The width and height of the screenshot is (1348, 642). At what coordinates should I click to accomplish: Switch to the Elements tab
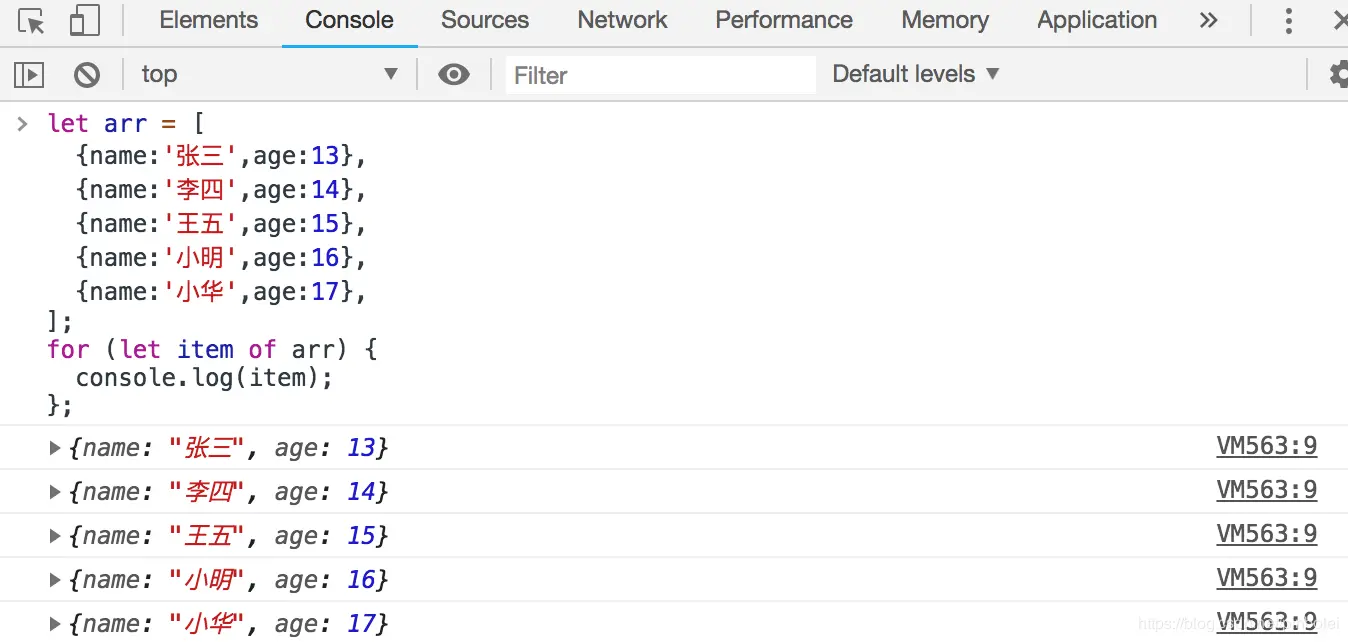(208, 21)
